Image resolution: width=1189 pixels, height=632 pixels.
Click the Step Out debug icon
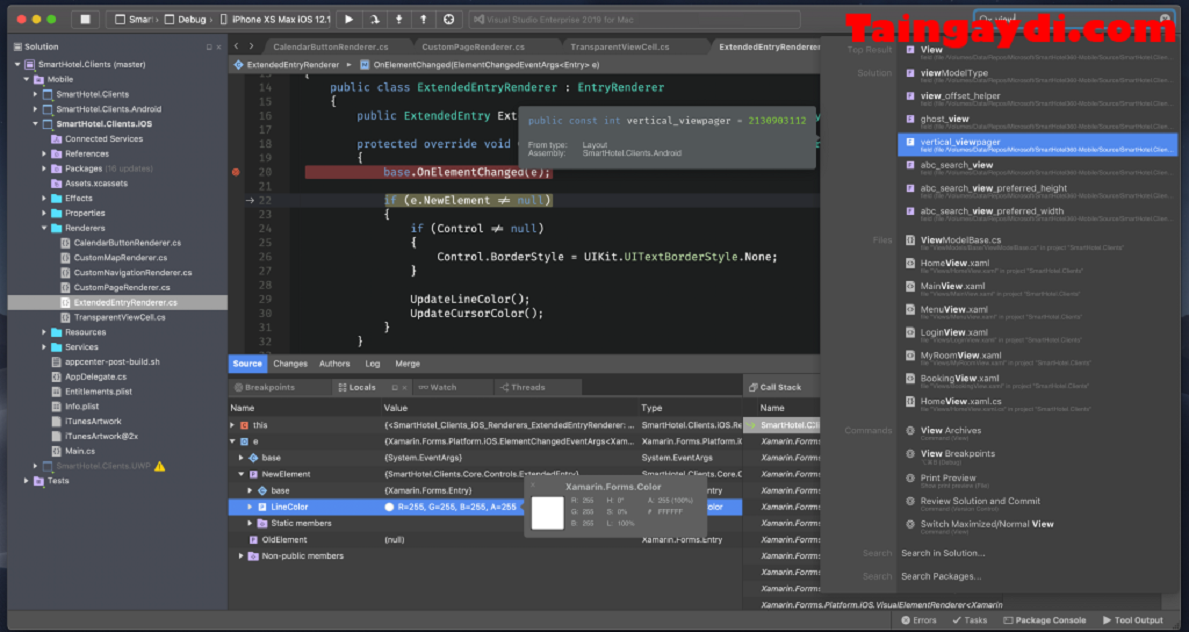tap(423, 19)
